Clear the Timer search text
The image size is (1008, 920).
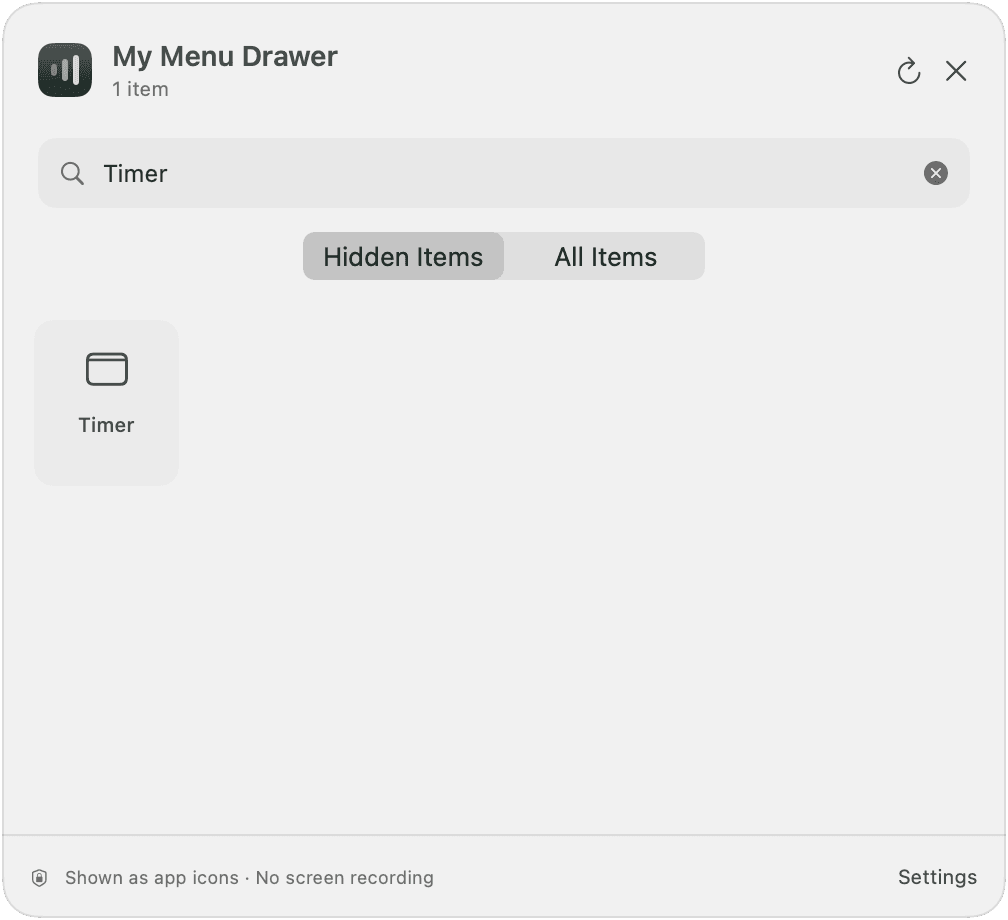935,173
